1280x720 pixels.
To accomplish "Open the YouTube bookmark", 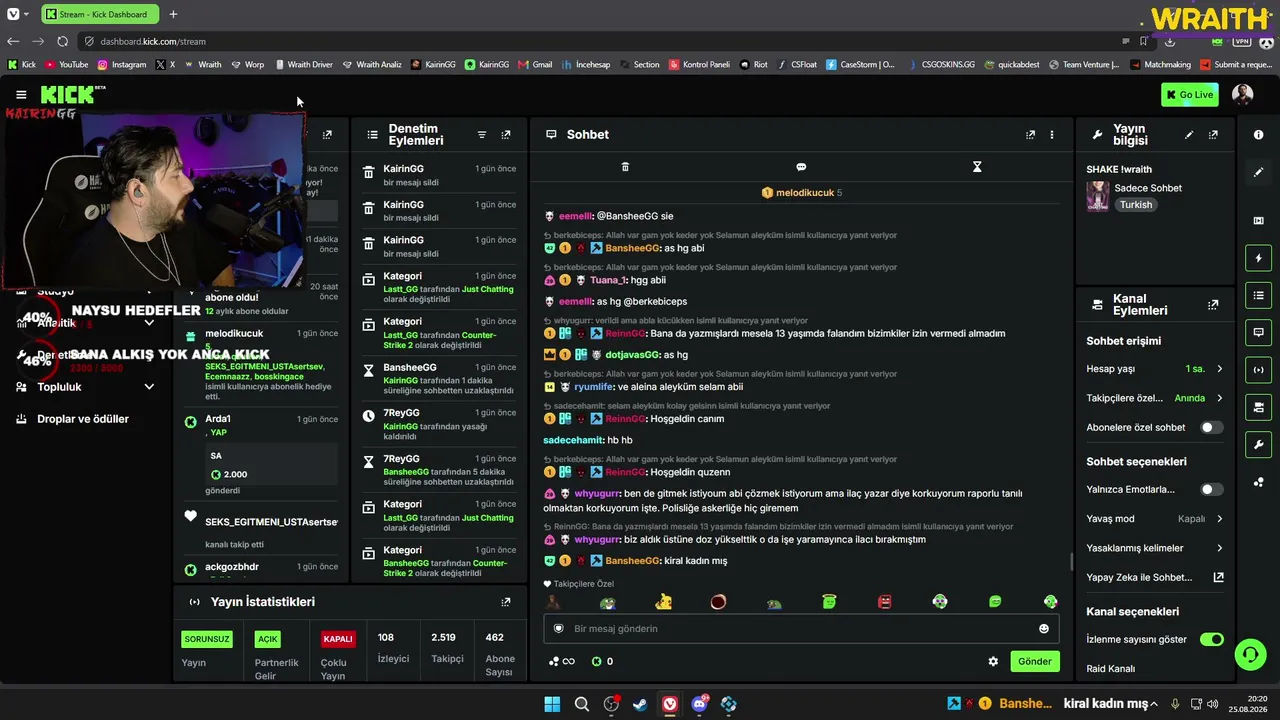I will pyautogui.click(x=67, y=65).
